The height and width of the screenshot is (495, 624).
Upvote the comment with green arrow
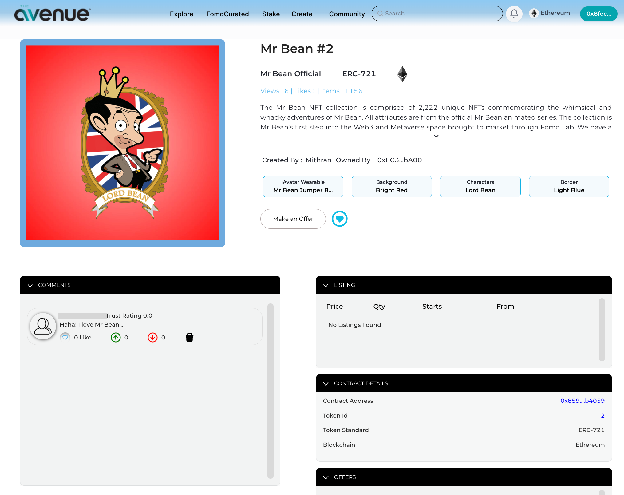[116, 338]
